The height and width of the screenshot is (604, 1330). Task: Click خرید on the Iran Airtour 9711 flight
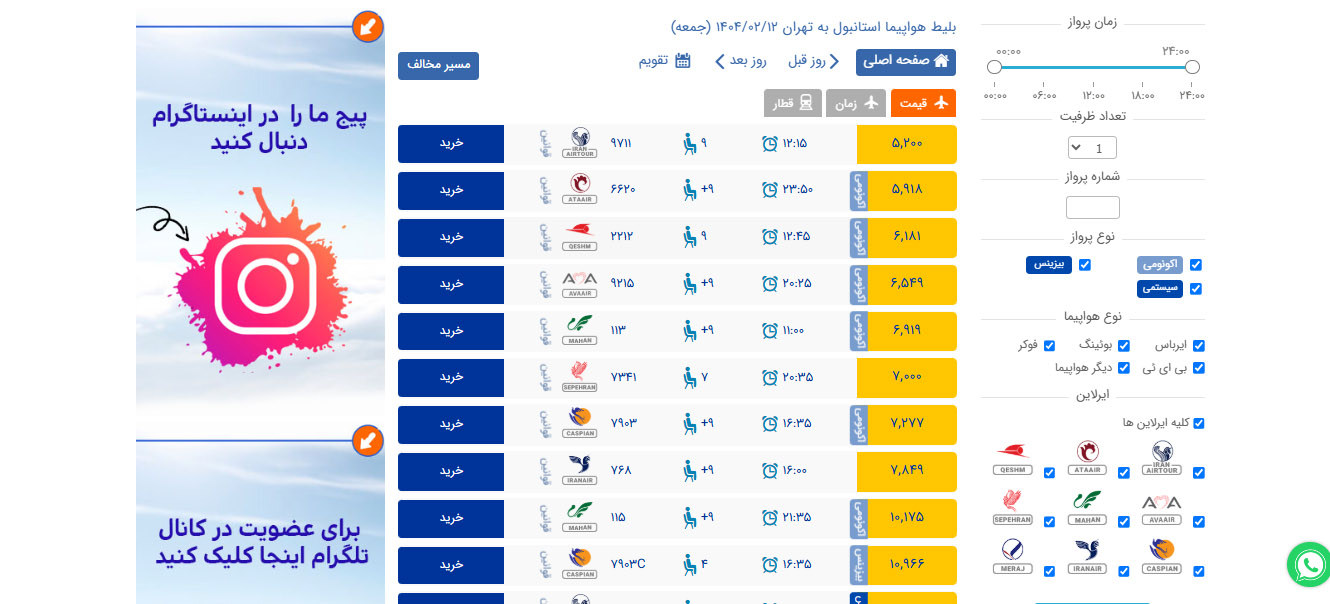pyautogui.click(x=450, y=143)
